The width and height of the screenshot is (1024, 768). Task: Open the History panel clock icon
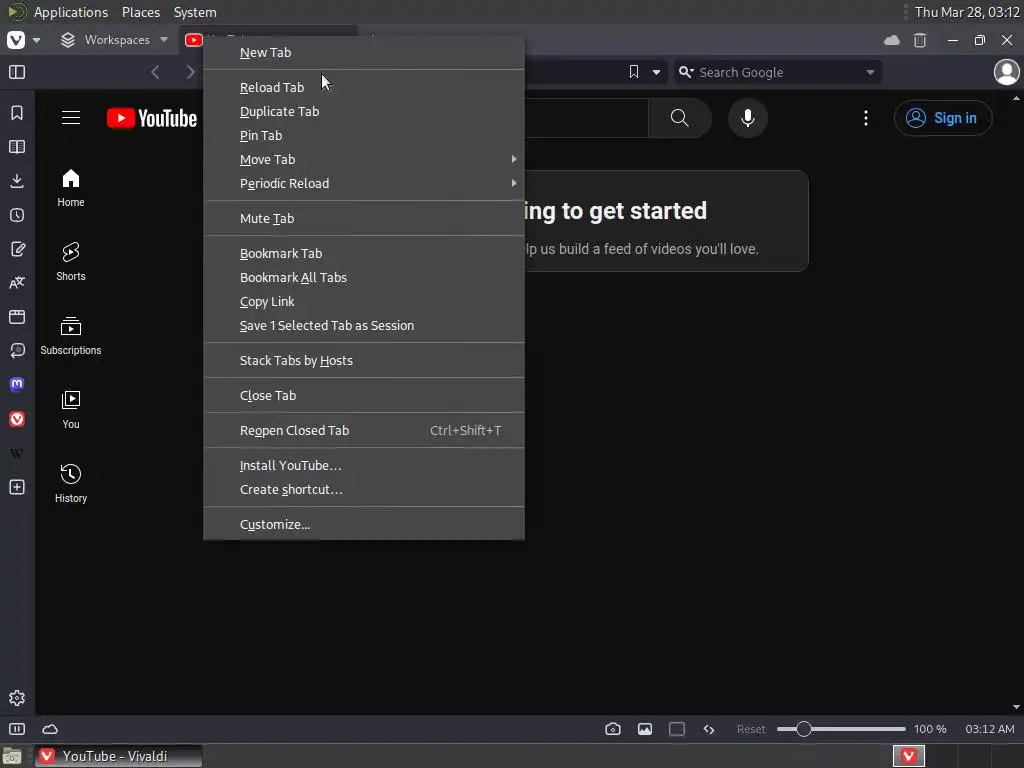[17, 215]
